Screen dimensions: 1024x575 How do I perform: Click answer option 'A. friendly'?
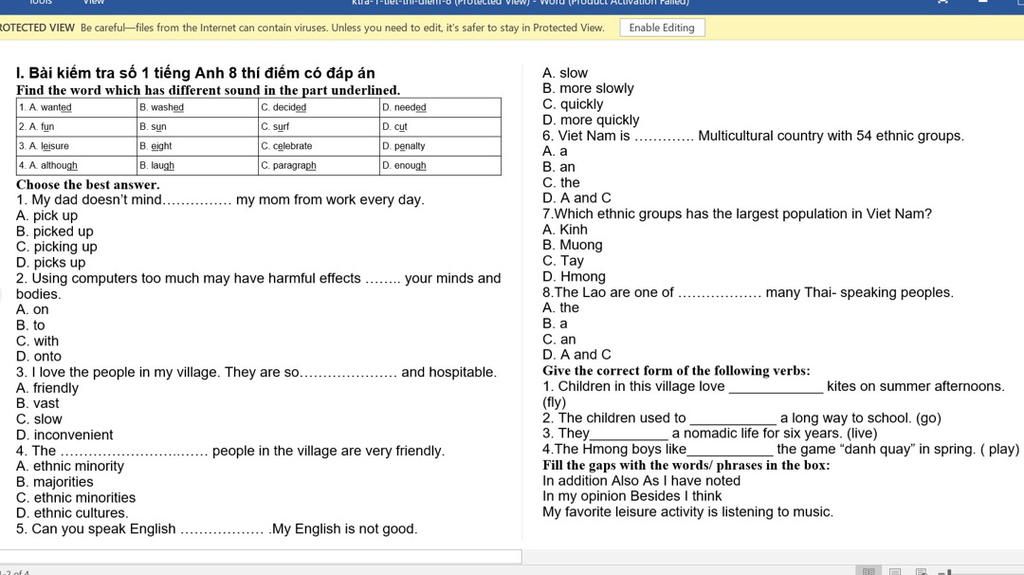point(47,388)
